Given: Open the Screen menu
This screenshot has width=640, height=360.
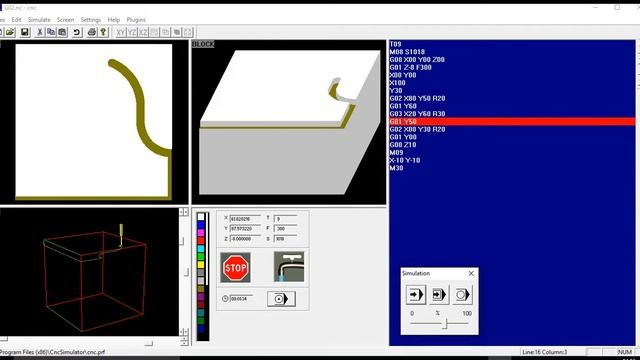Looking at the screenshot, I should [x=65, y=20].
